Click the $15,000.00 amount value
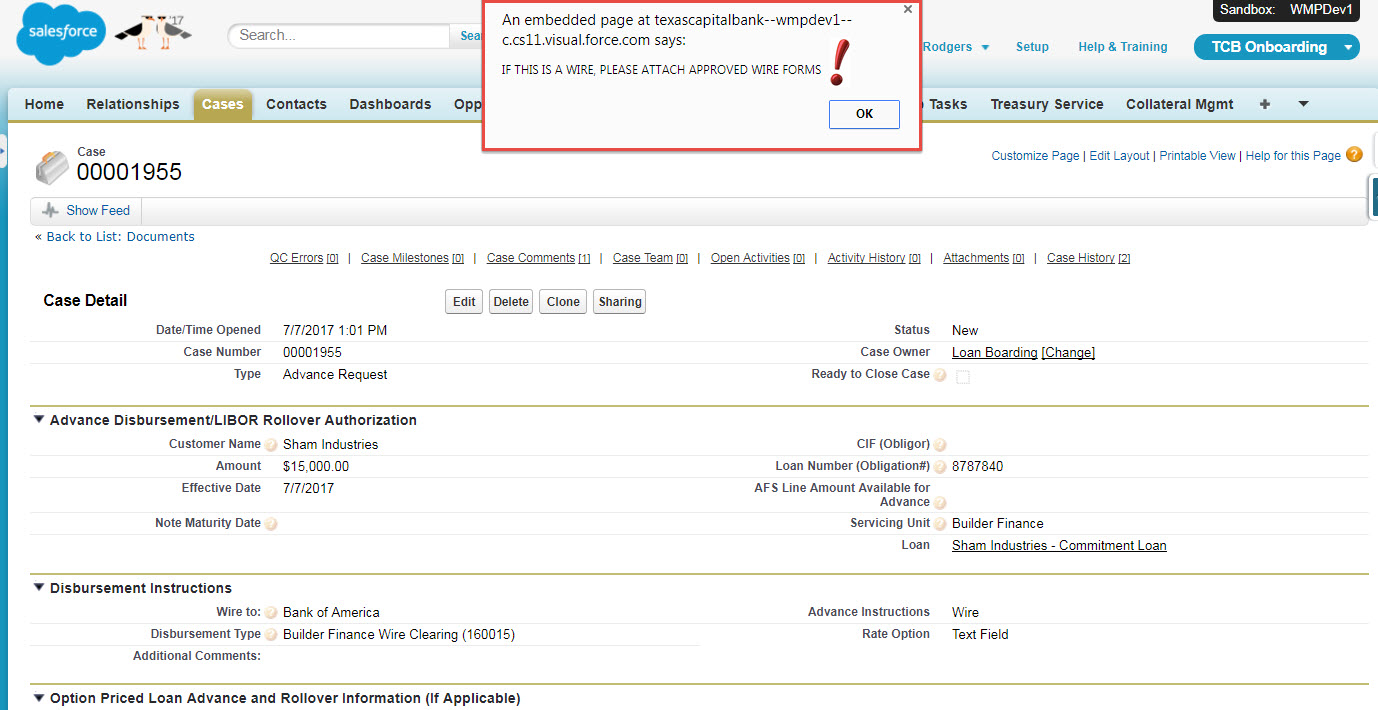Viewport: 1378px width, 710px height. 316,467
